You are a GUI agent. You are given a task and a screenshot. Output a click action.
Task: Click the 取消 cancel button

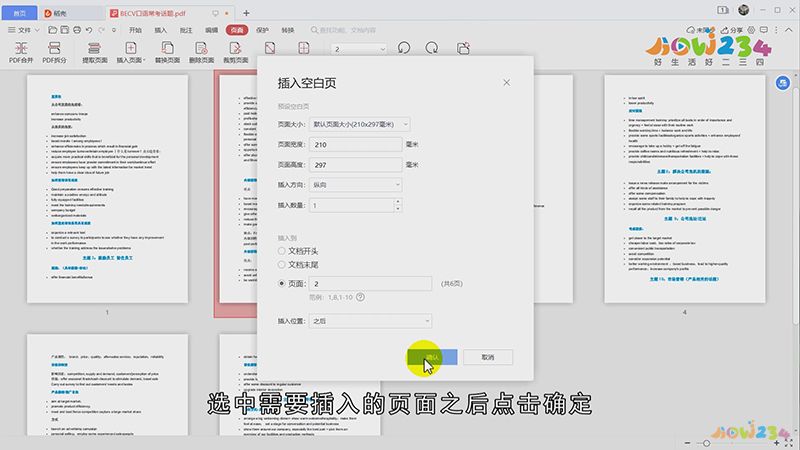click(488, 357)
